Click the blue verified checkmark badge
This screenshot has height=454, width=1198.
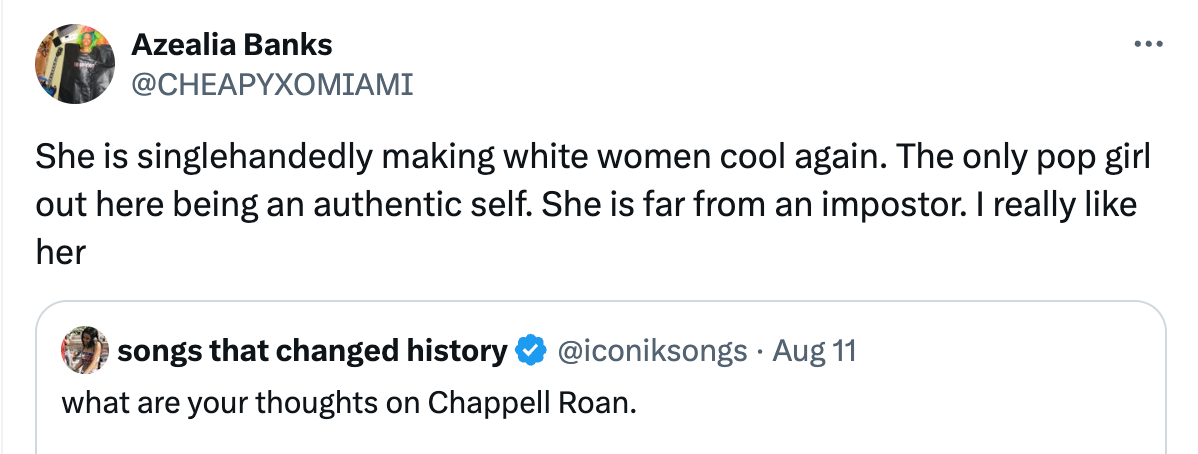[531, 351]
